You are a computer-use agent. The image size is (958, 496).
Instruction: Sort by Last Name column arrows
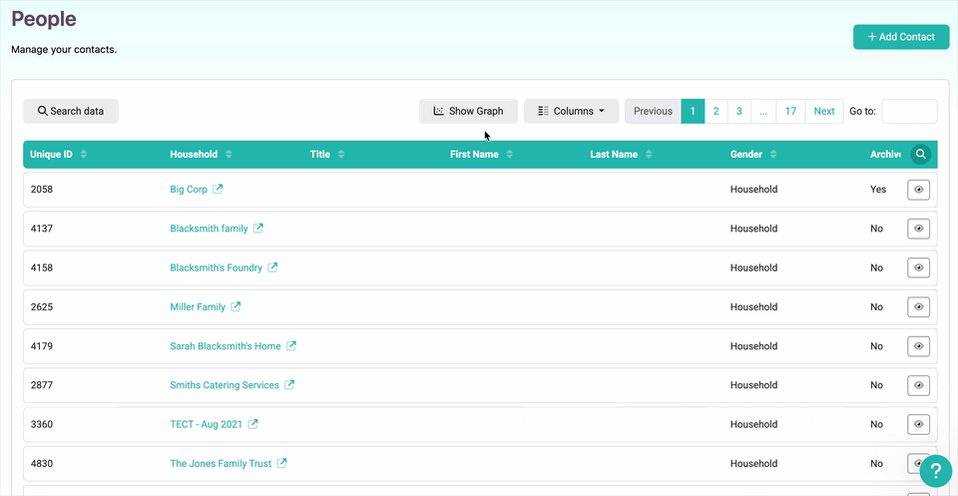(648, 155)
